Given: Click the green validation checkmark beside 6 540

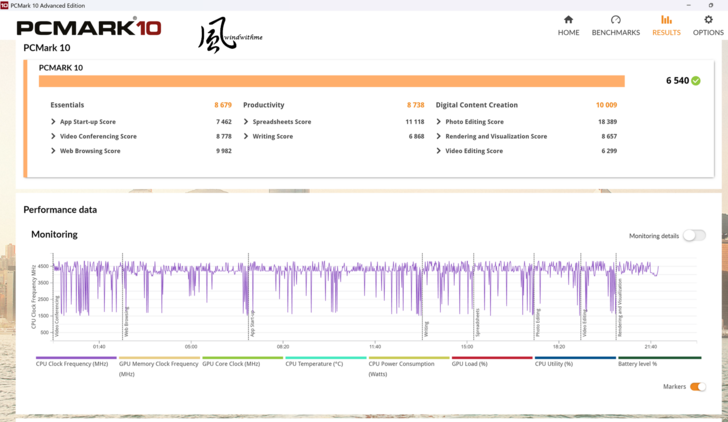Looking at the screenshot, I should coord(696,80).
